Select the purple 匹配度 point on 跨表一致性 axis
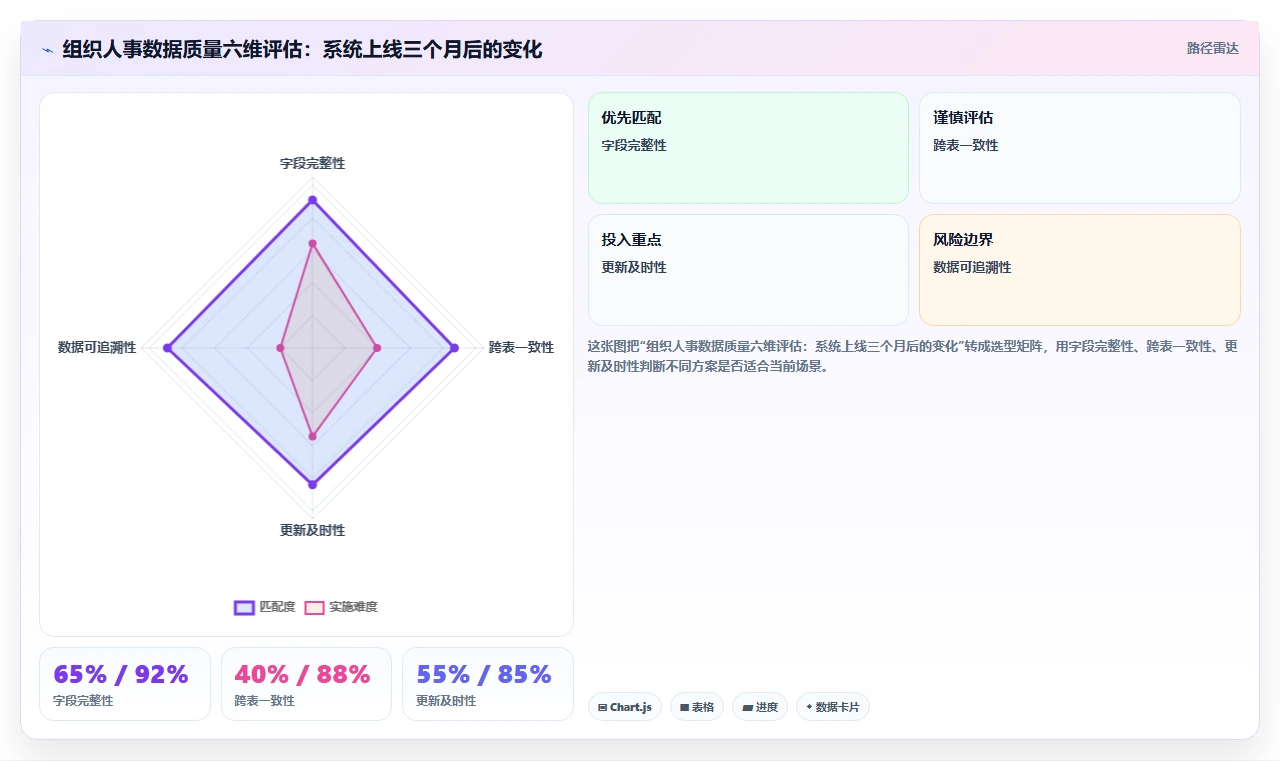1280x761 pixels. tap(454, 348)
